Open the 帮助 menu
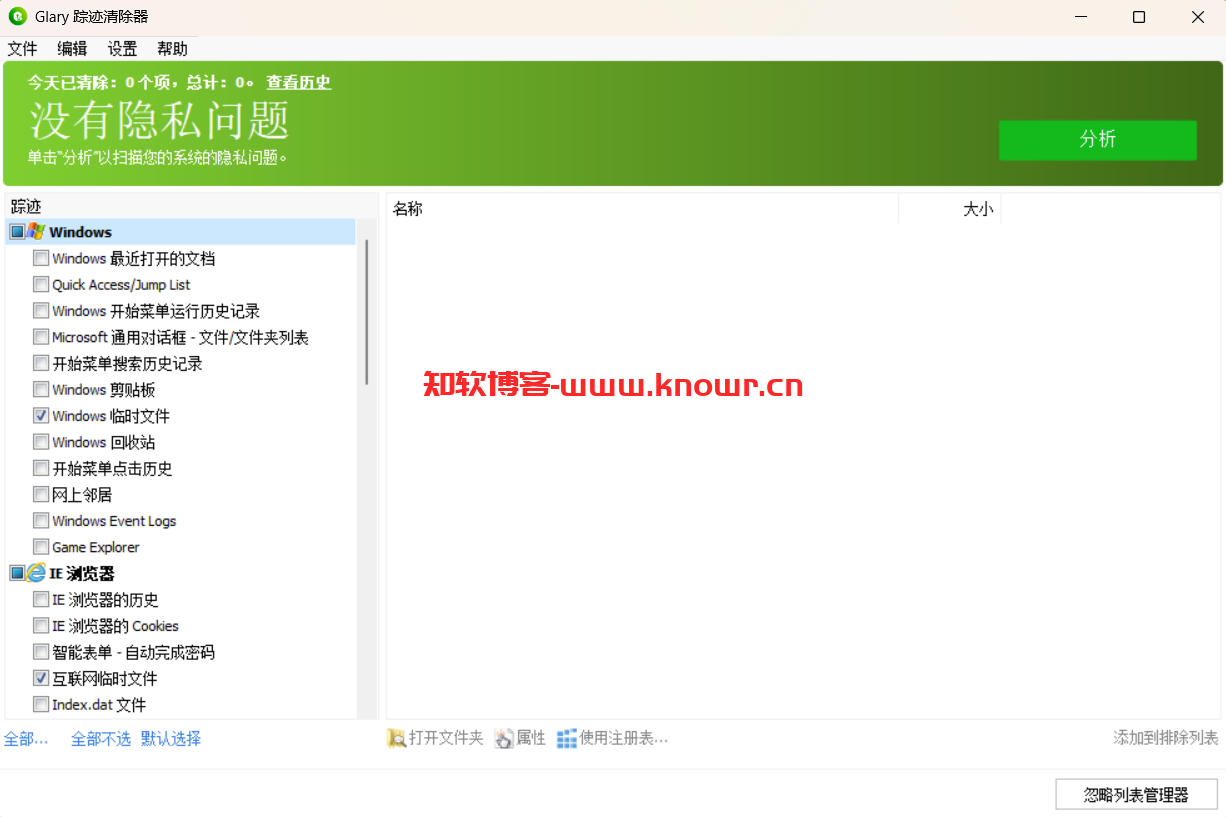1226x817 pixels. tap(172, 48)
